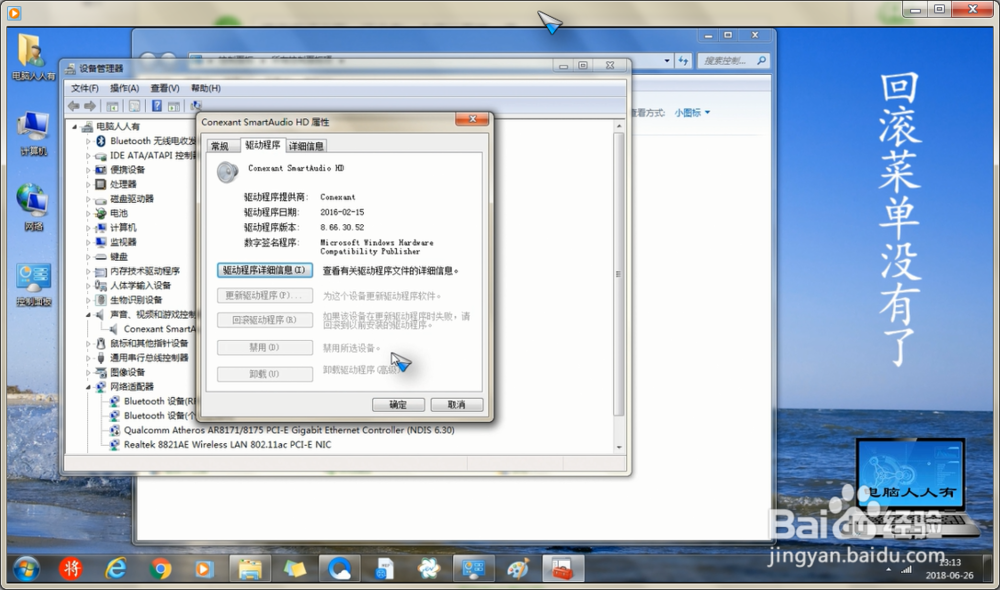The width and height of the screenshot is (1000, 590).
Task: Open the 帮助(H) menu
Action: tap(205, 88)
